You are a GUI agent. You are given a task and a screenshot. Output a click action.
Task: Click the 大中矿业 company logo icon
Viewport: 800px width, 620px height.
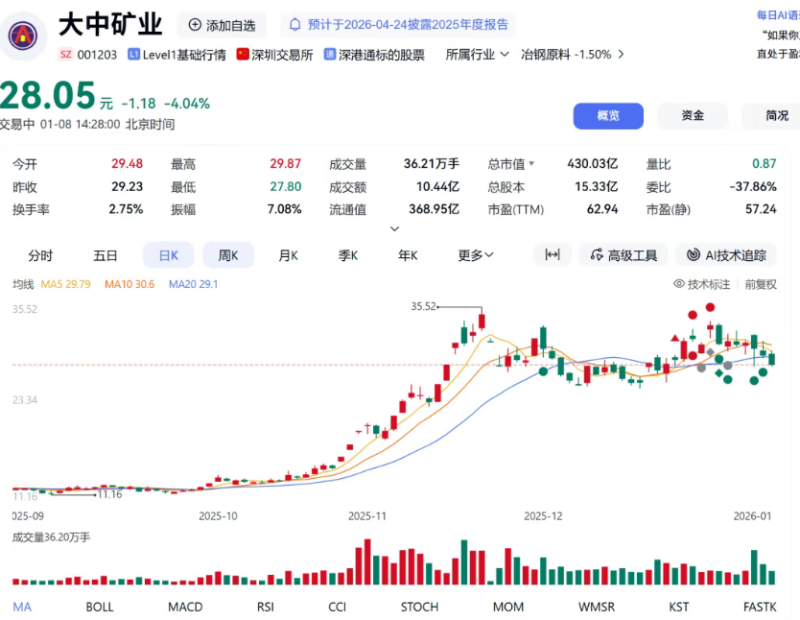[19, 33]
